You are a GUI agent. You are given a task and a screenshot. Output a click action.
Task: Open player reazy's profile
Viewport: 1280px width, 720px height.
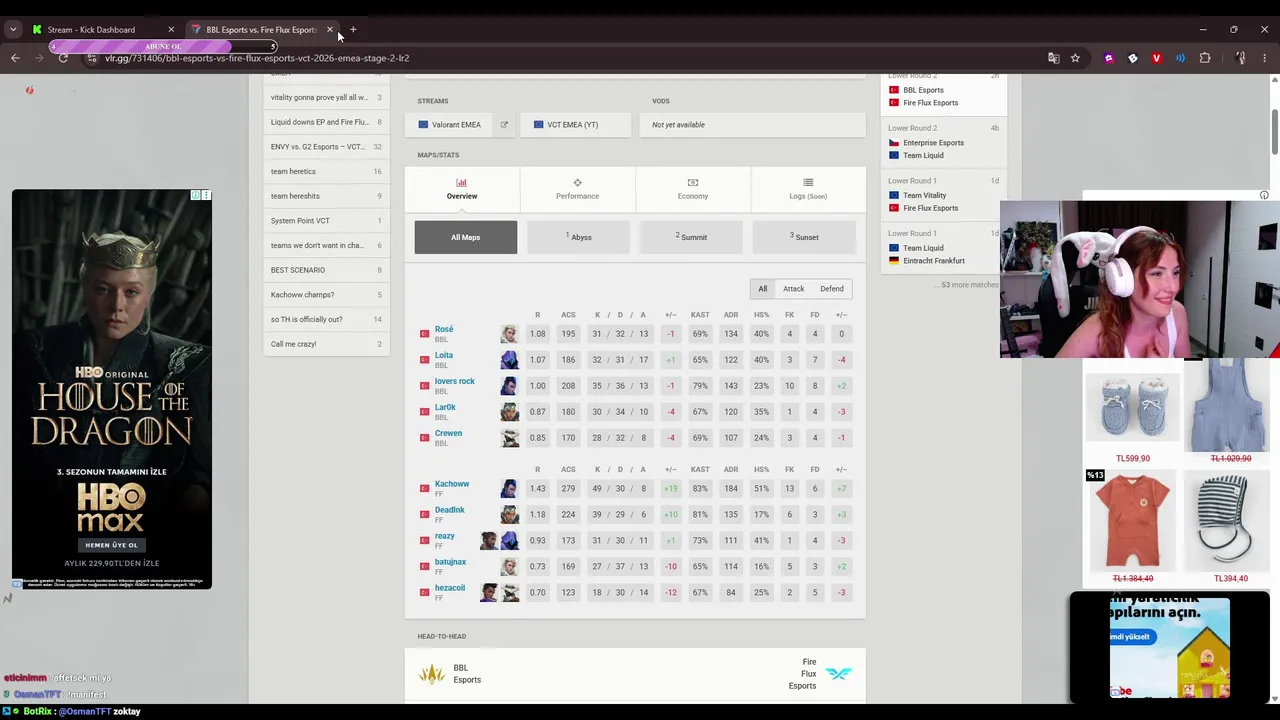pyautogui.click(x=445, y=536)
